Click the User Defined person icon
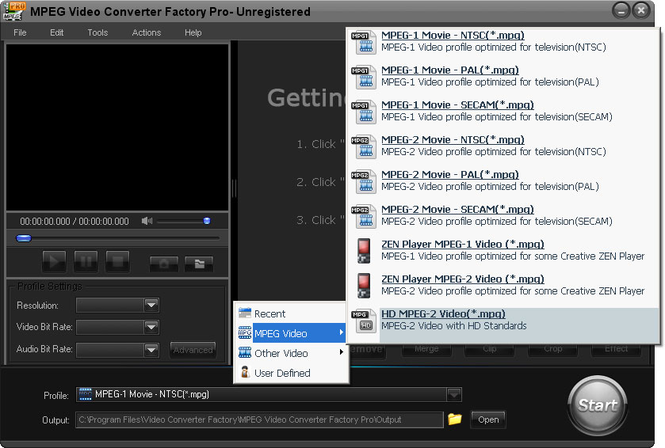665x448 pixels. coord(245,372)
